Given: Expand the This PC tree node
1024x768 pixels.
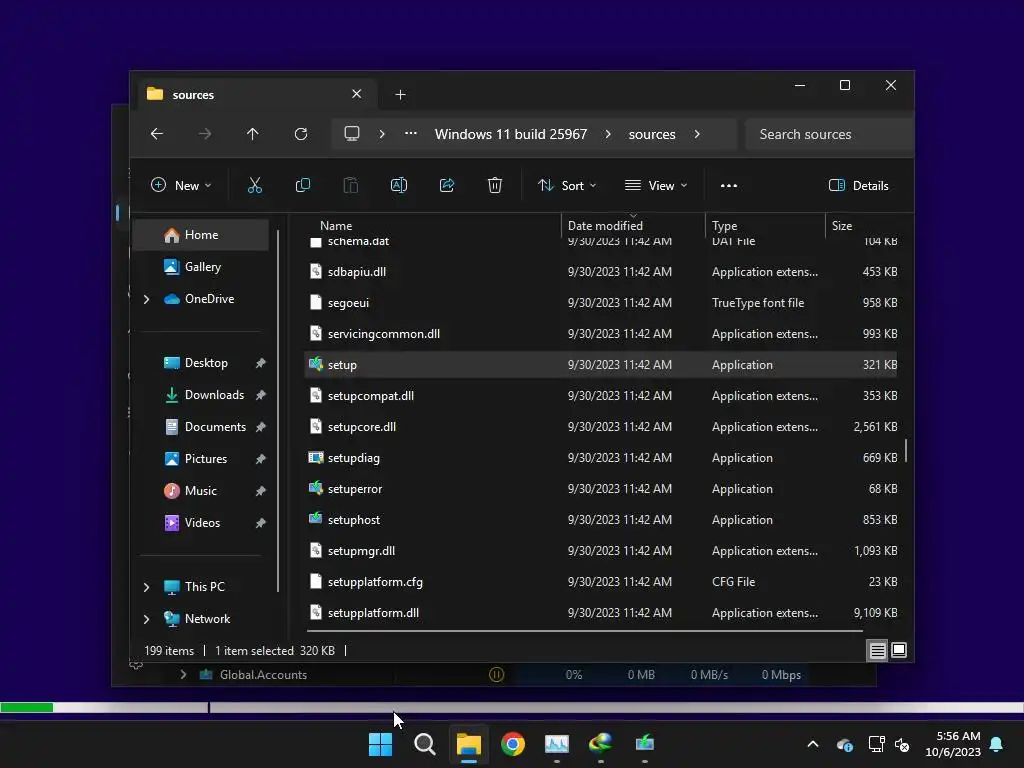Looking at the screenshot, I should [x=146, y=587].
